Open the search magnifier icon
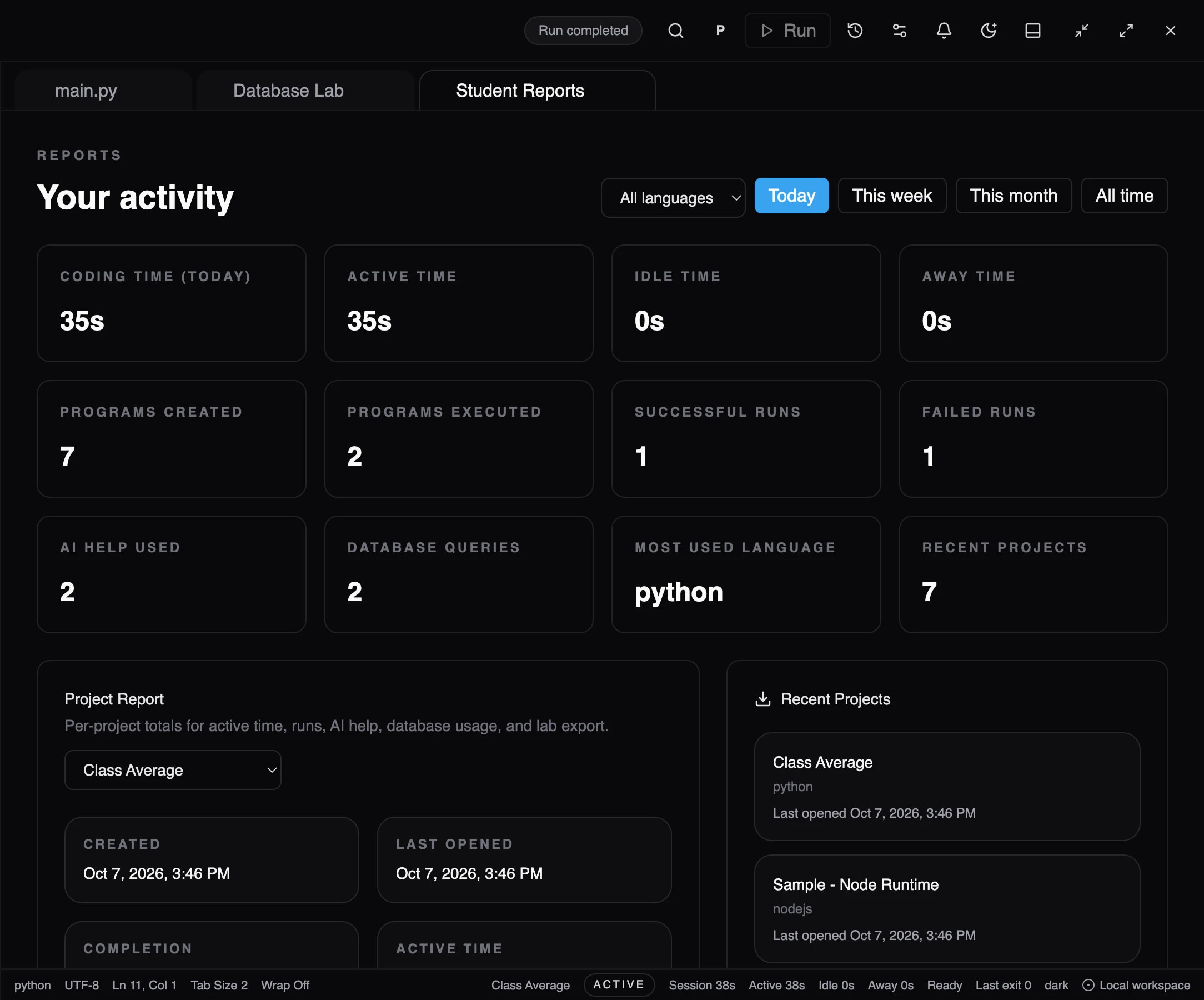 pyautogui.click(x=676, y=31)
